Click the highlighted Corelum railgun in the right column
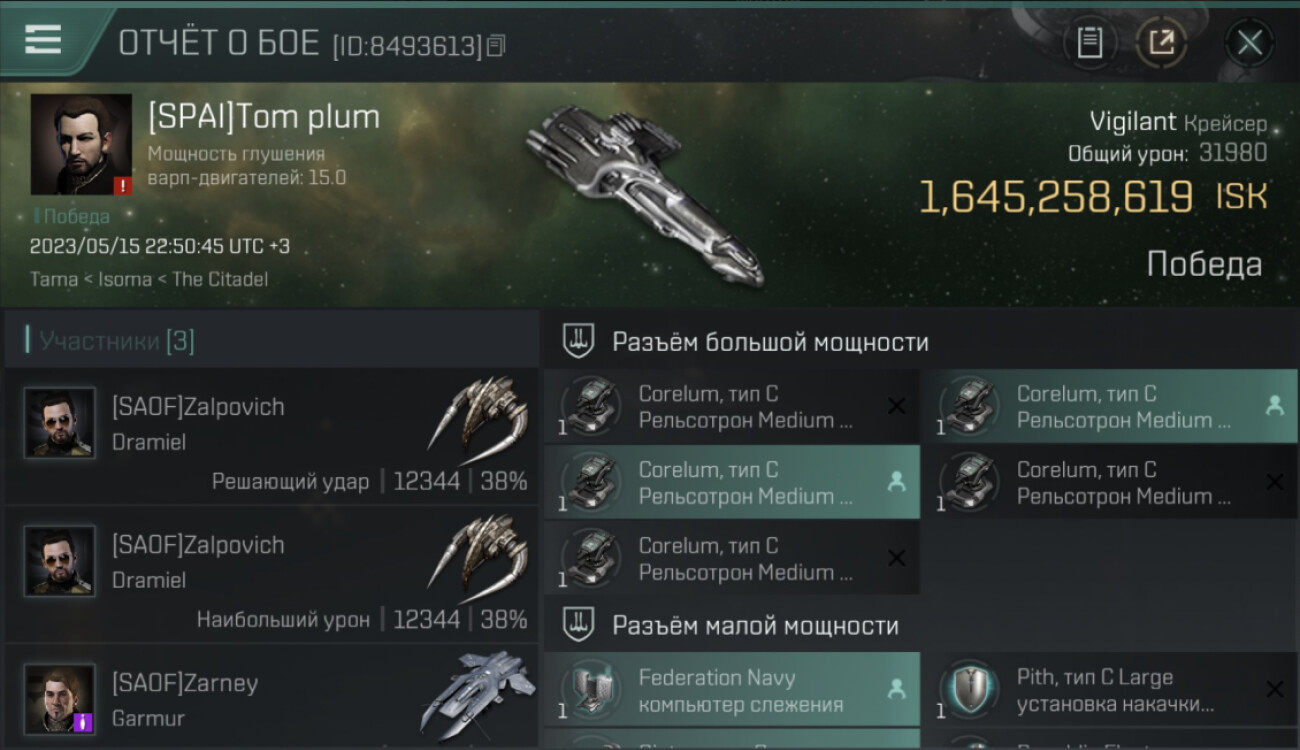Viewport: 1300px width, 750px height. pos(1110,406)
